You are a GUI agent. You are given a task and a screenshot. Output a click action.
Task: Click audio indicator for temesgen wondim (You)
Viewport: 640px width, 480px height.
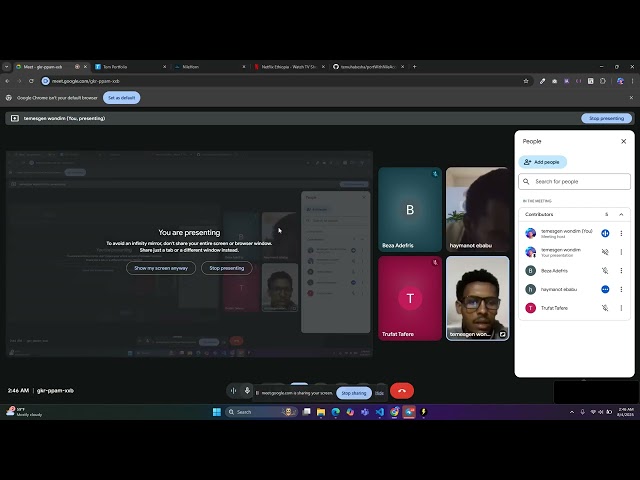605,233
